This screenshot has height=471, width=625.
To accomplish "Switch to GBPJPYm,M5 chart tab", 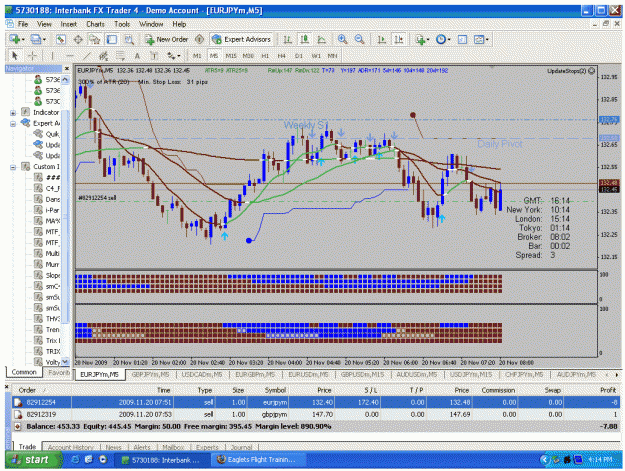I will click(150, 375).
